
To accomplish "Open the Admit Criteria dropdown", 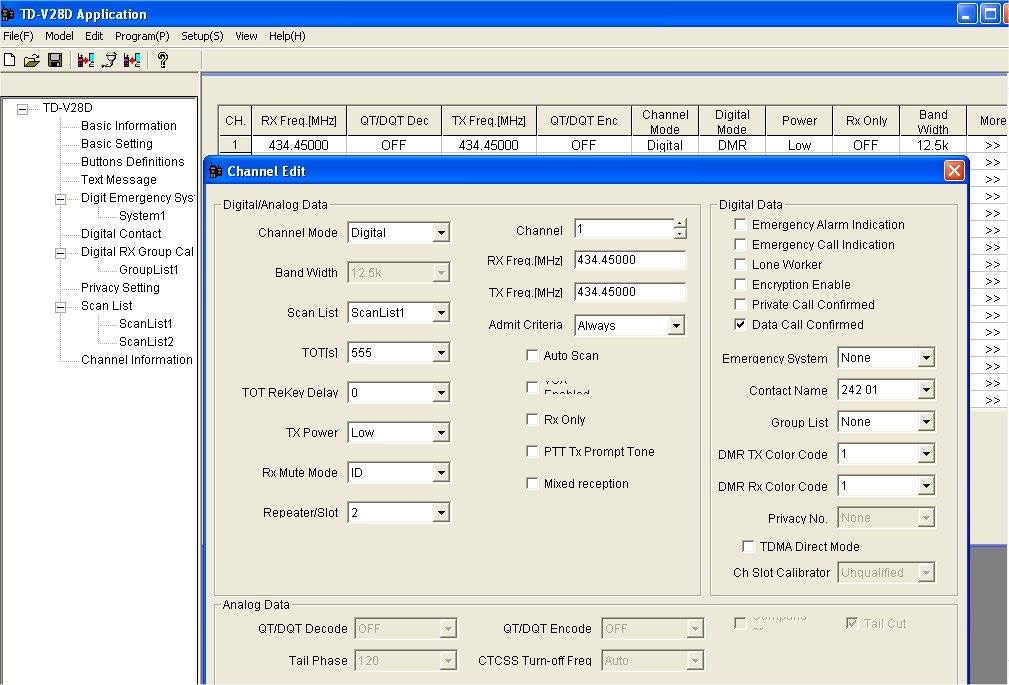I will tap(676, 325).
